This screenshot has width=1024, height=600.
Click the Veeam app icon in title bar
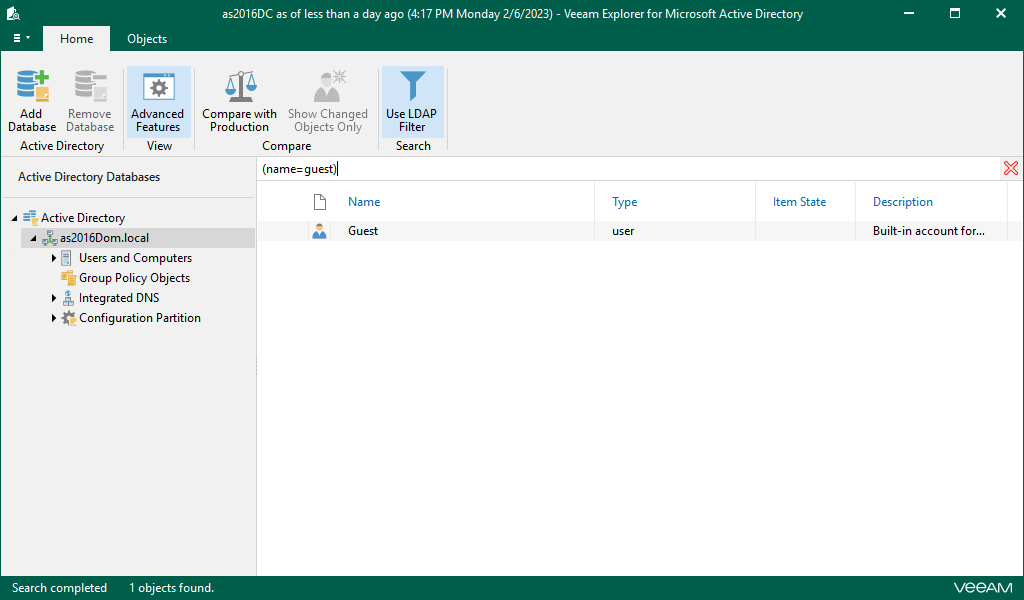click(13, 13)
